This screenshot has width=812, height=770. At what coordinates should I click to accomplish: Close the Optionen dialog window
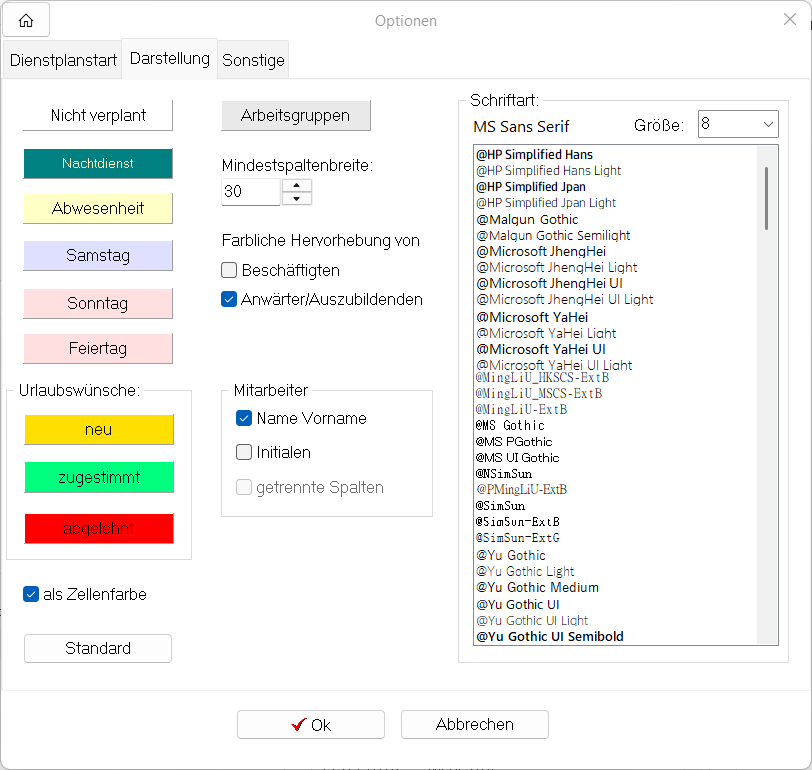[x=789, y=20]
